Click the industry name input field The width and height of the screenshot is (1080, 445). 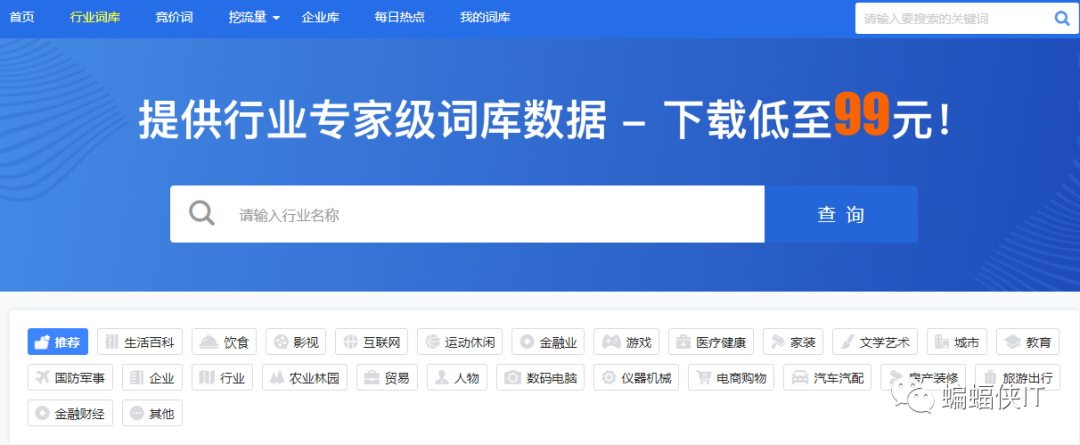point(467,214)
